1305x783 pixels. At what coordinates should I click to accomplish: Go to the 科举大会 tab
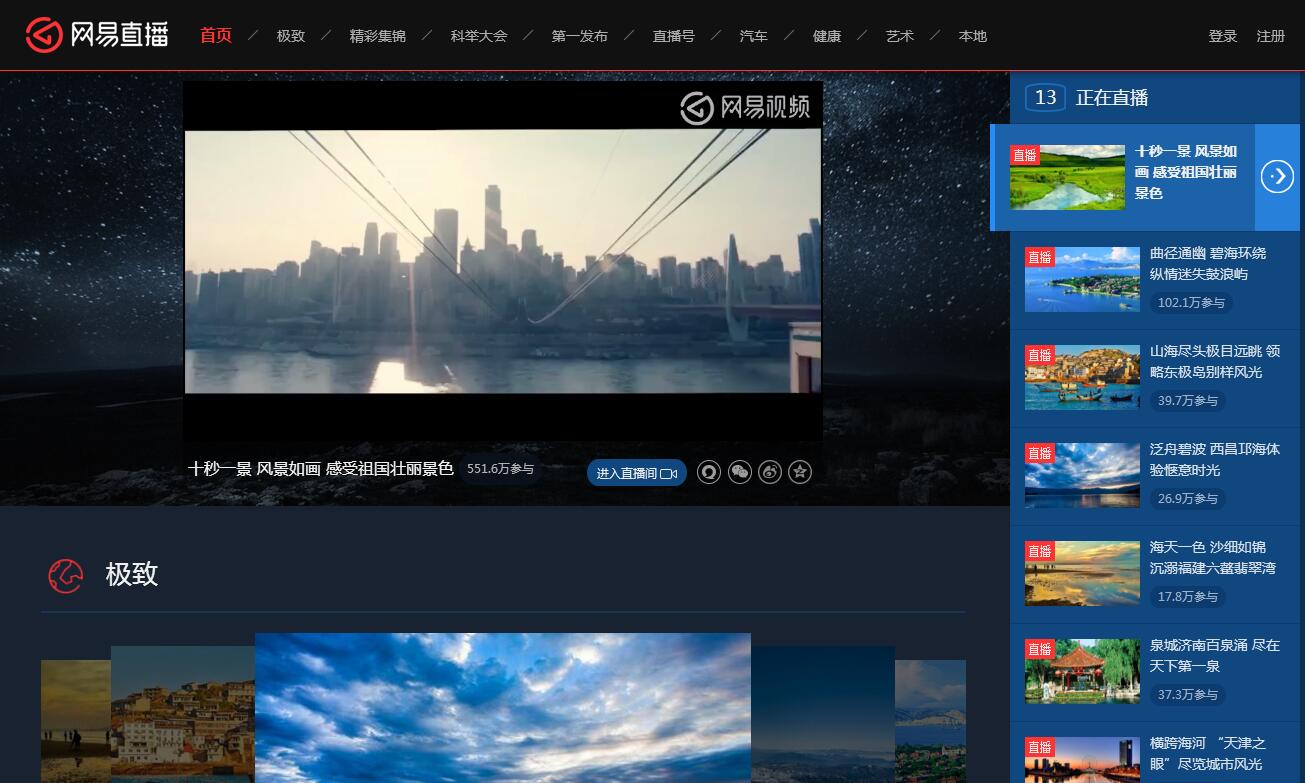click(x=479, y=36)
